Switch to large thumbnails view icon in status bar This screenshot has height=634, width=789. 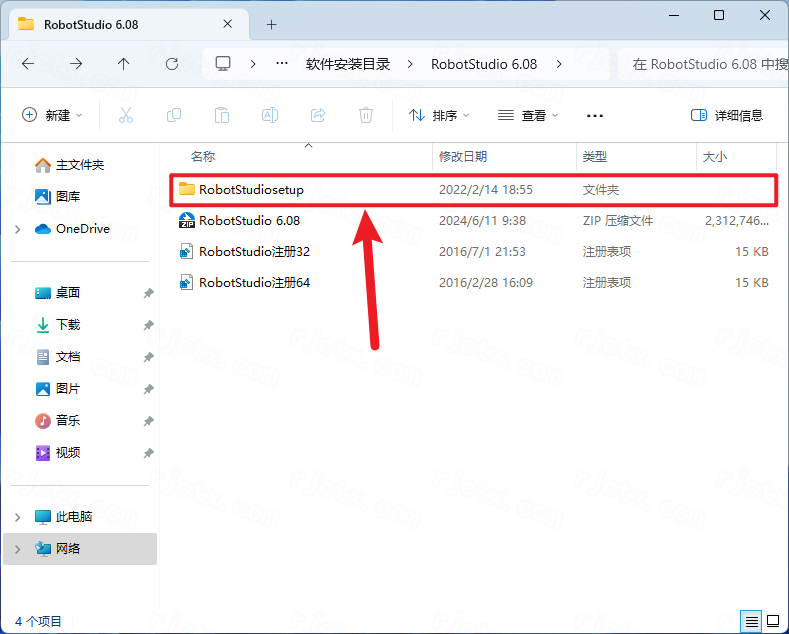coord(773,621)
